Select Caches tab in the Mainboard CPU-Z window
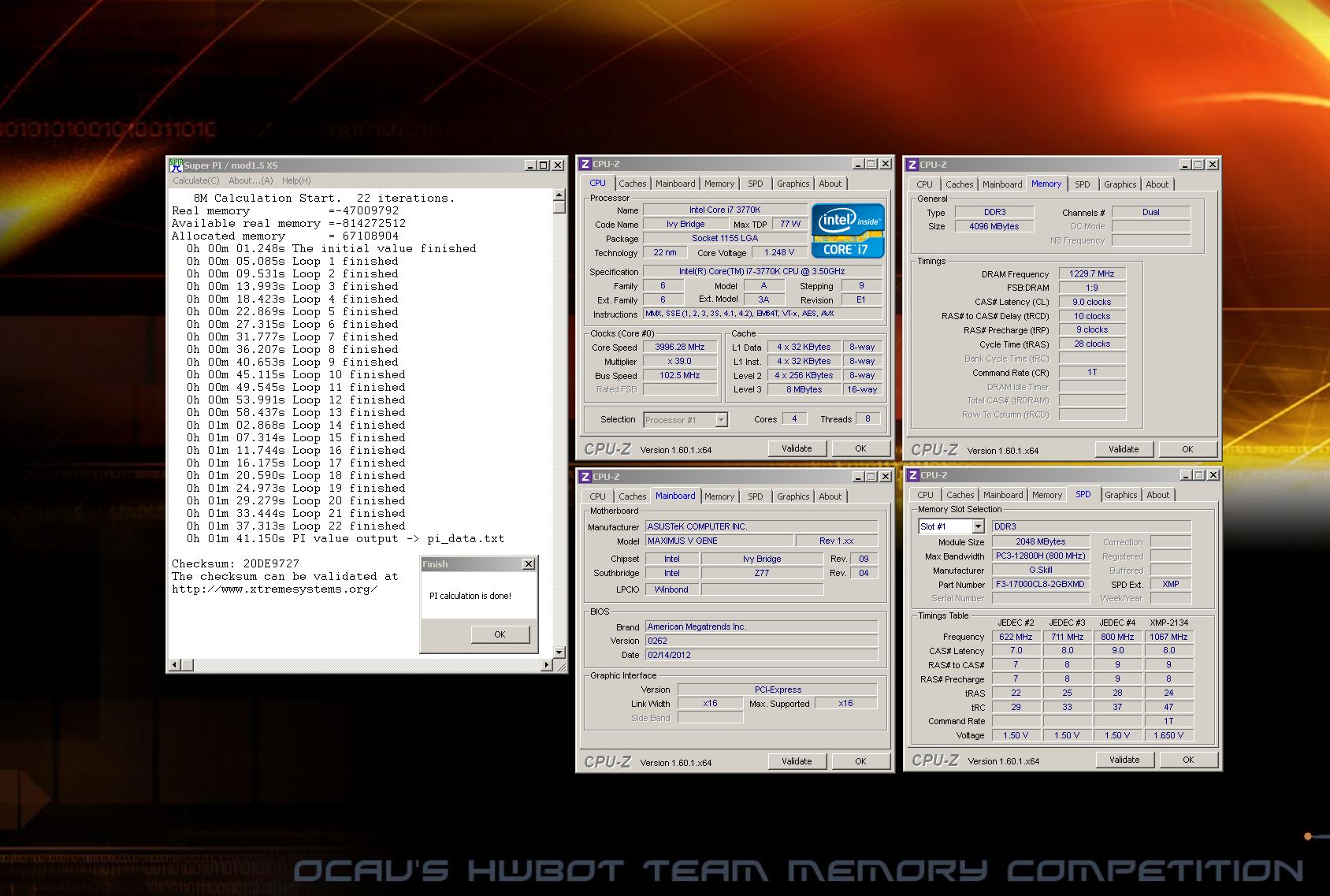 click(x=632, y=496)
